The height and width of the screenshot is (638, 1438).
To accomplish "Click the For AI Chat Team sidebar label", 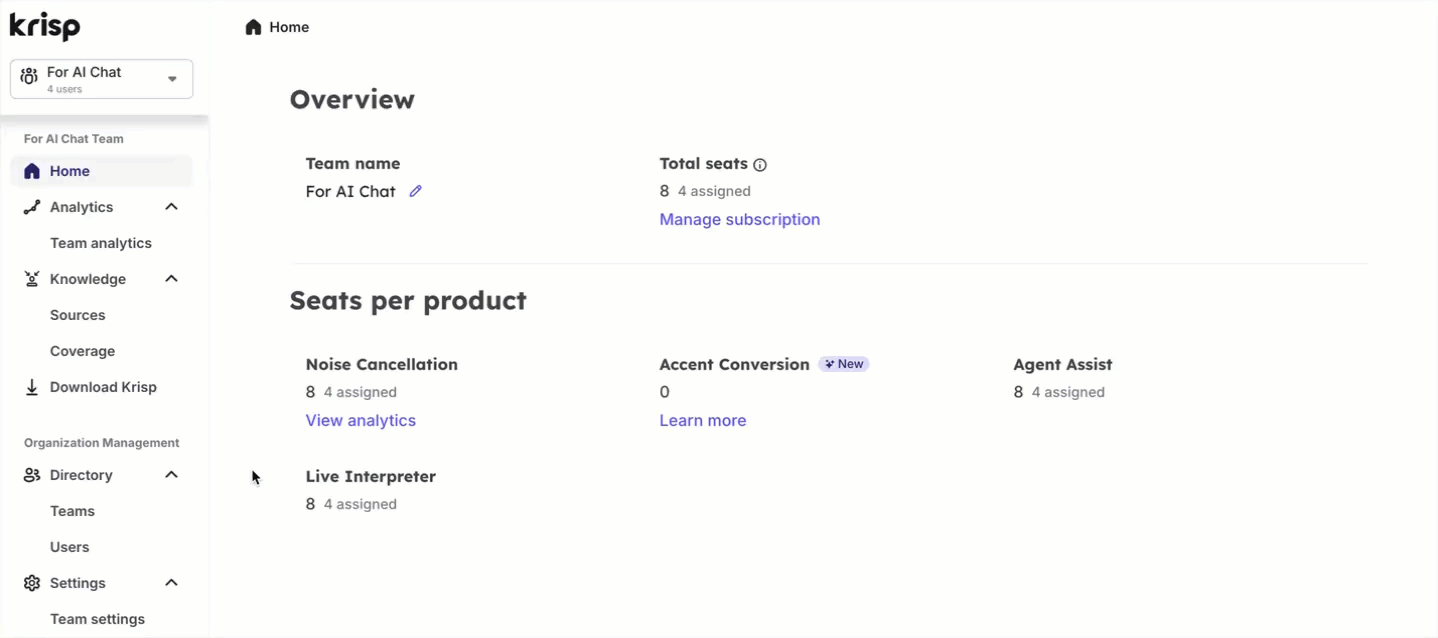I will click(x=74, y=139).
